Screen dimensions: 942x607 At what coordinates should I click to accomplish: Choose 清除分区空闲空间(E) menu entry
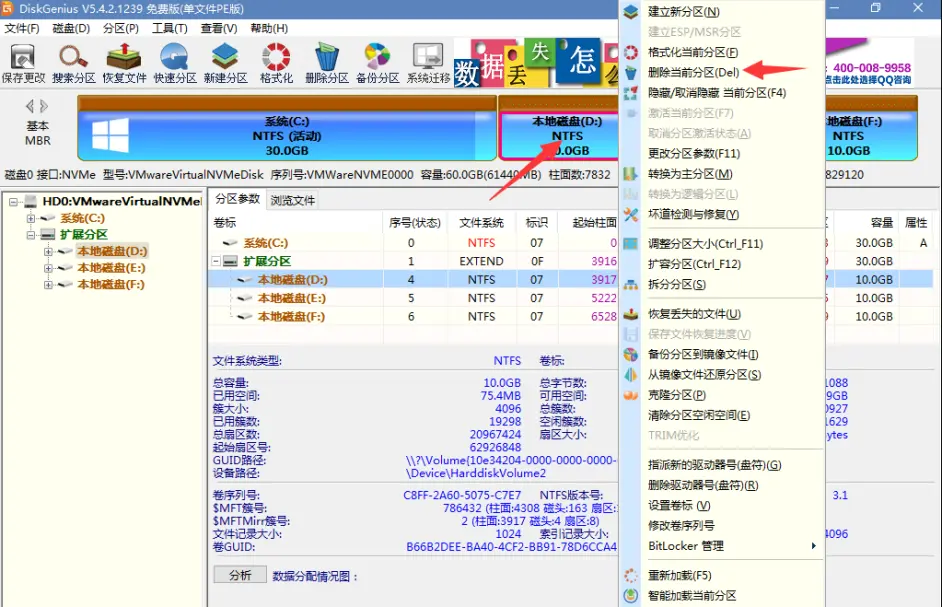(x=699, y=415)
